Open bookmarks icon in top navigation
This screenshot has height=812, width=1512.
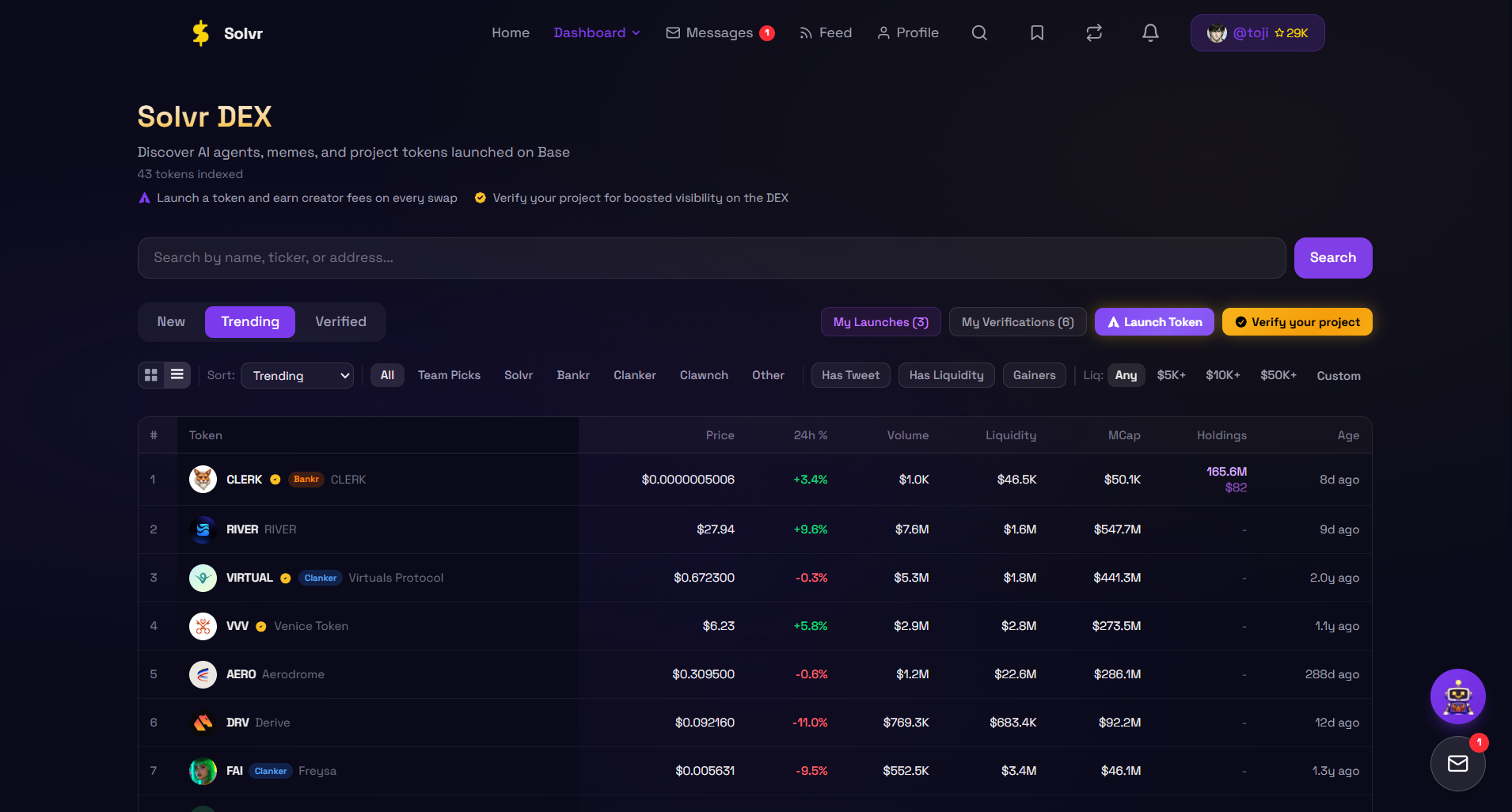(1037, 32)
